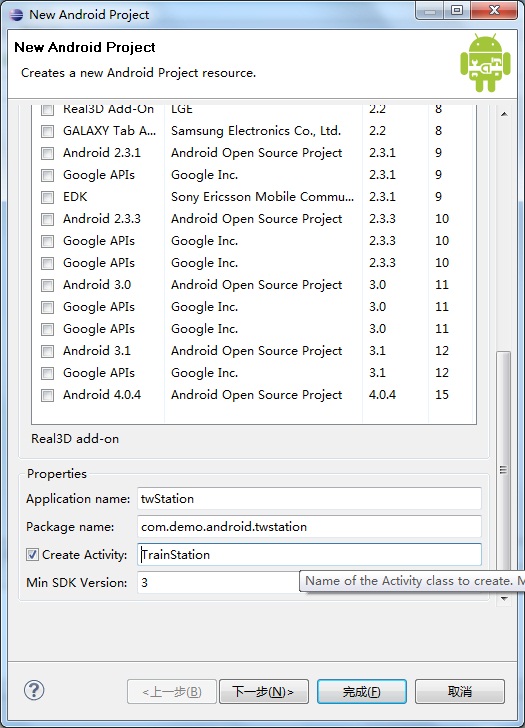The image size is (525, 728).
Task: Click the scroll down arrow near Properties
Action: click(504, 598)
